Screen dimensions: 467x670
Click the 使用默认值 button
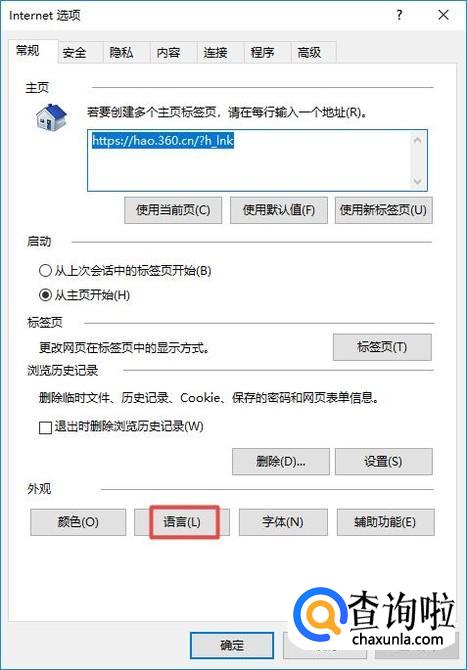tap(279, 210)
